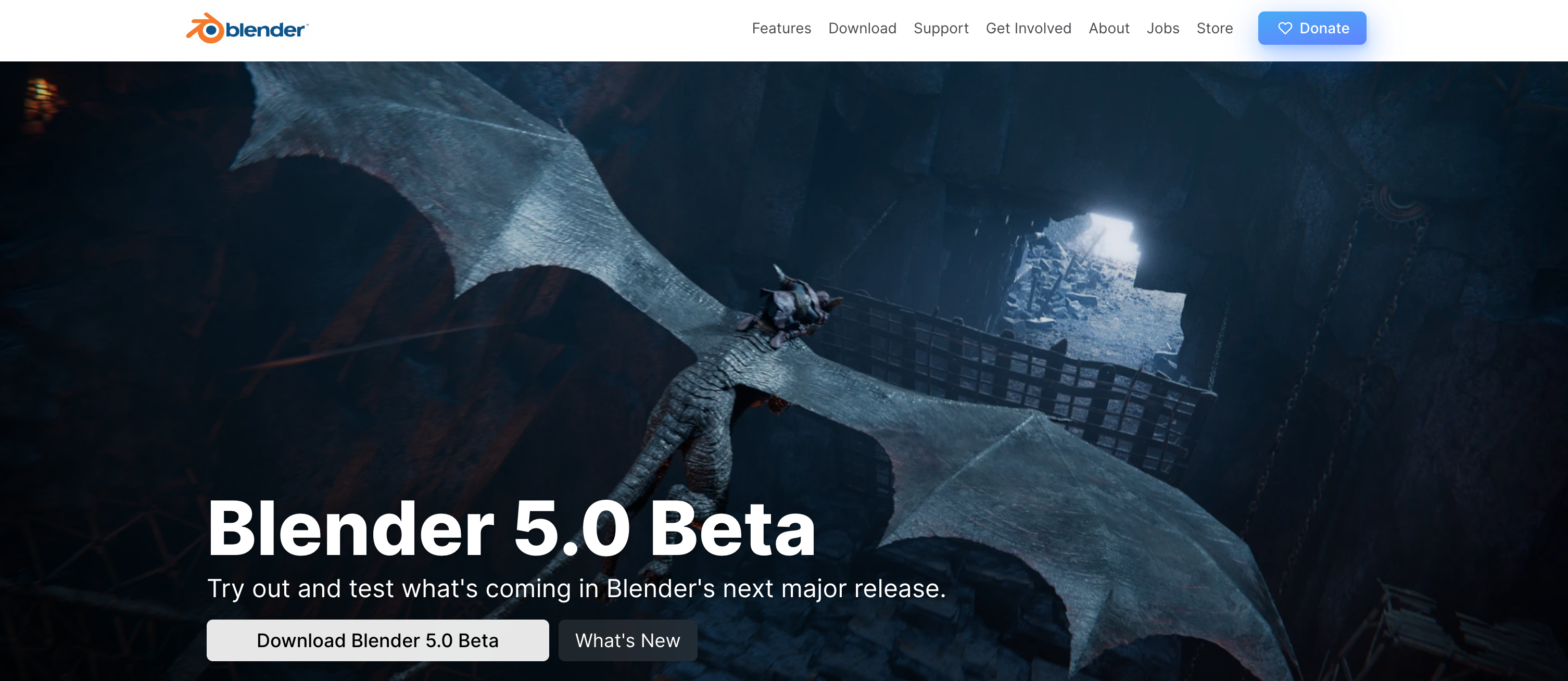
Task: Open the About navigation link
Action: (x=1108, y=29)
